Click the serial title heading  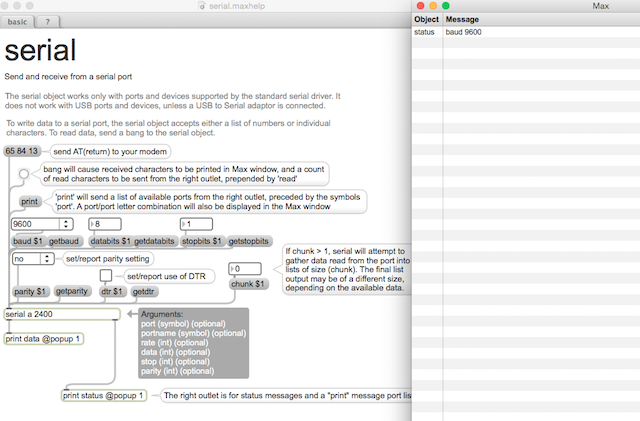(40, 50)
